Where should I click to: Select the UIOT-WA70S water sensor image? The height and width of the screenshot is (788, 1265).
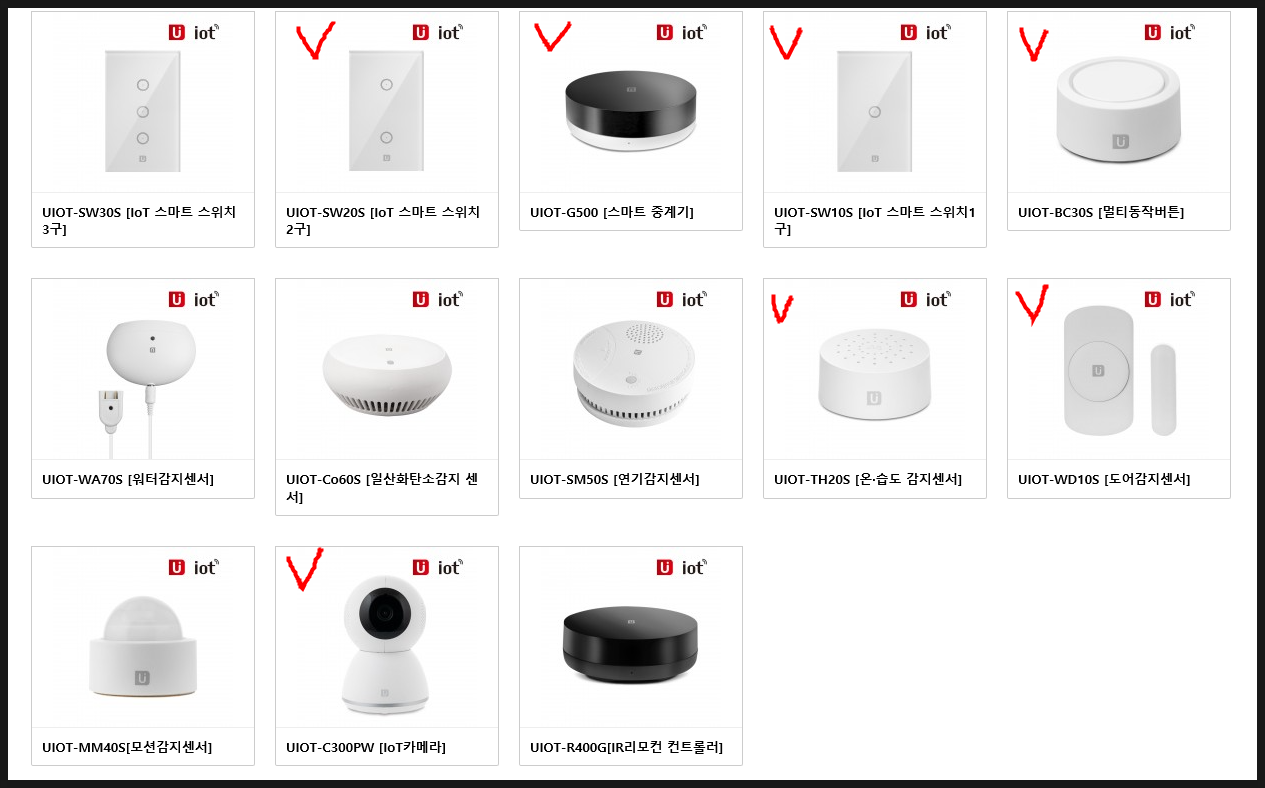point(143,370)
